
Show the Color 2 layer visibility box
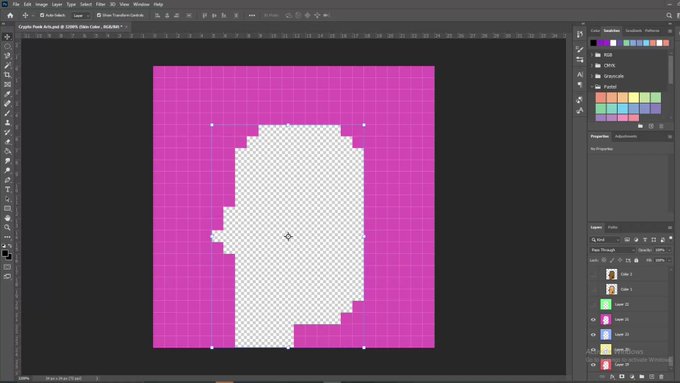tap(593, 274)
